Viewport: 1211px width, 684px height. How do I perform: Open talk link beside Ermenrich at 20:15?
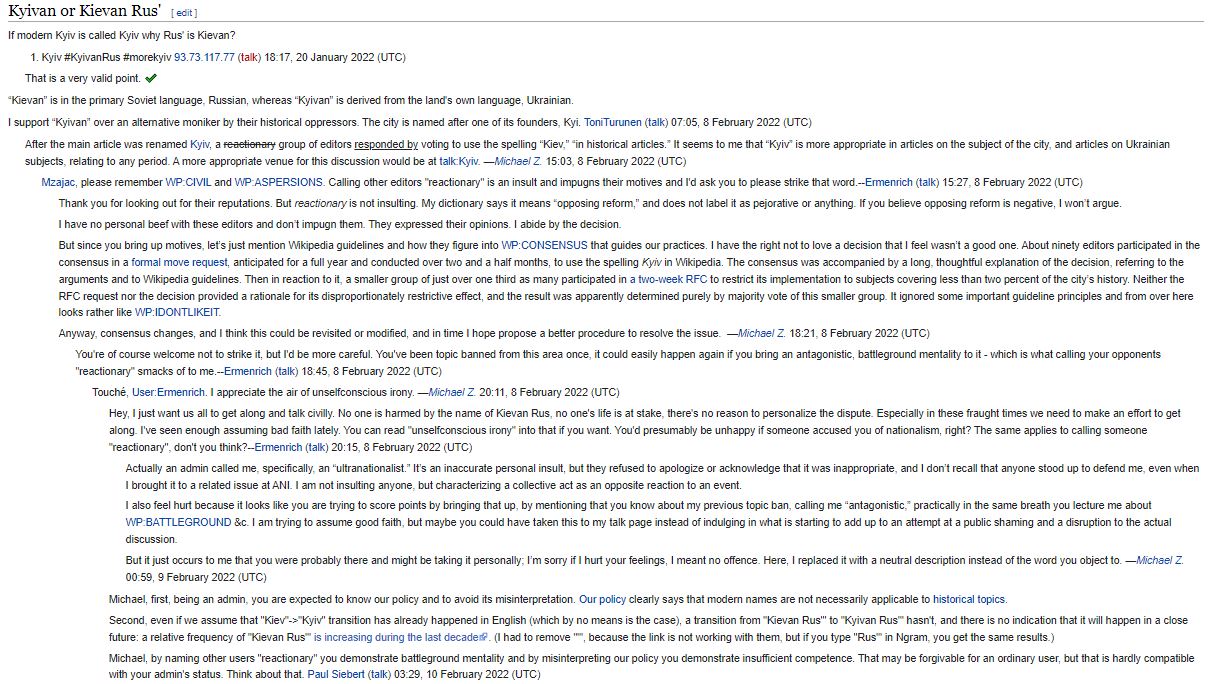tap(318, 447)
